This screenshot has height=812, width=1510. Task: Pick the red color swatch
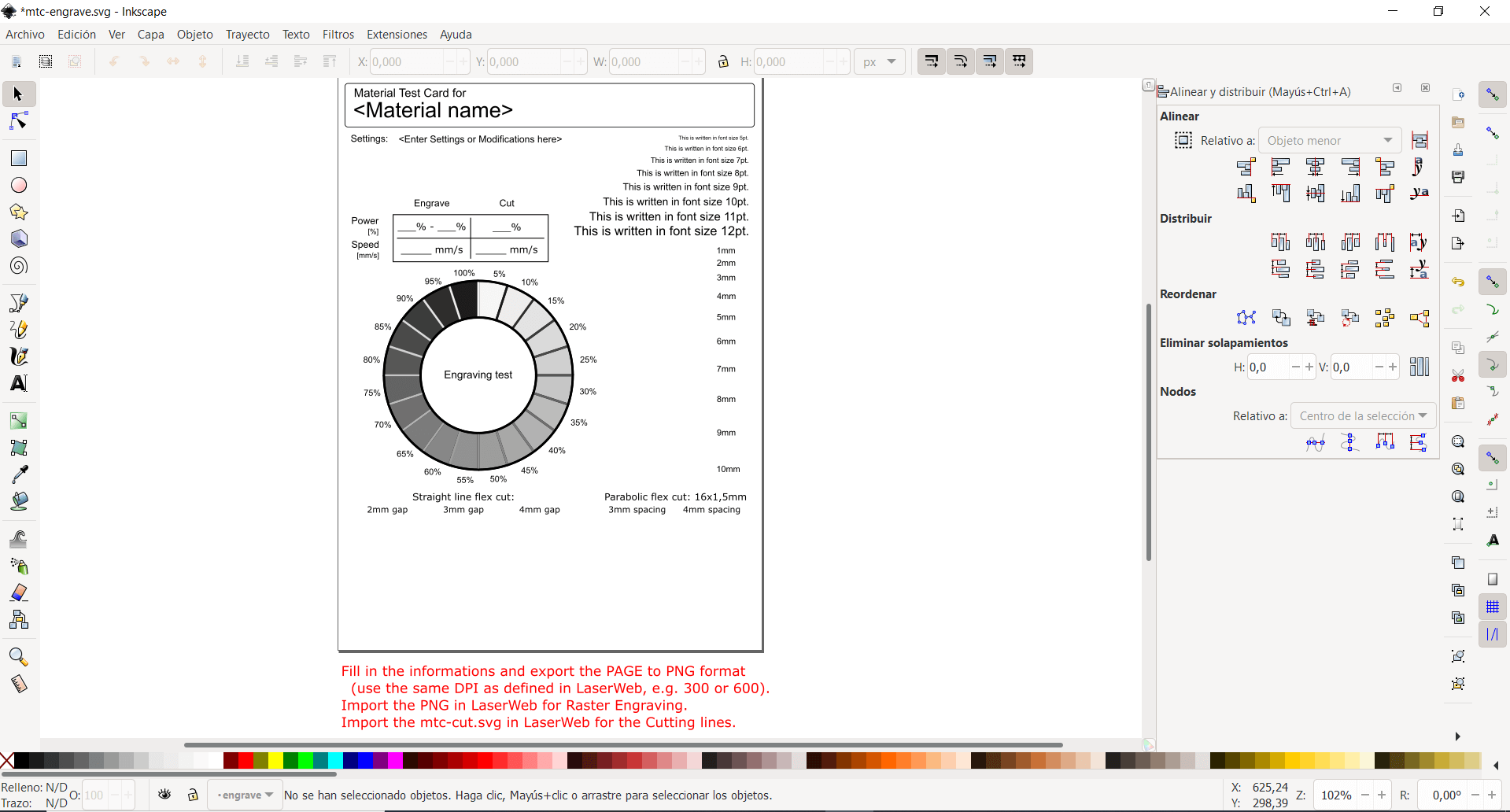(246, 760)
